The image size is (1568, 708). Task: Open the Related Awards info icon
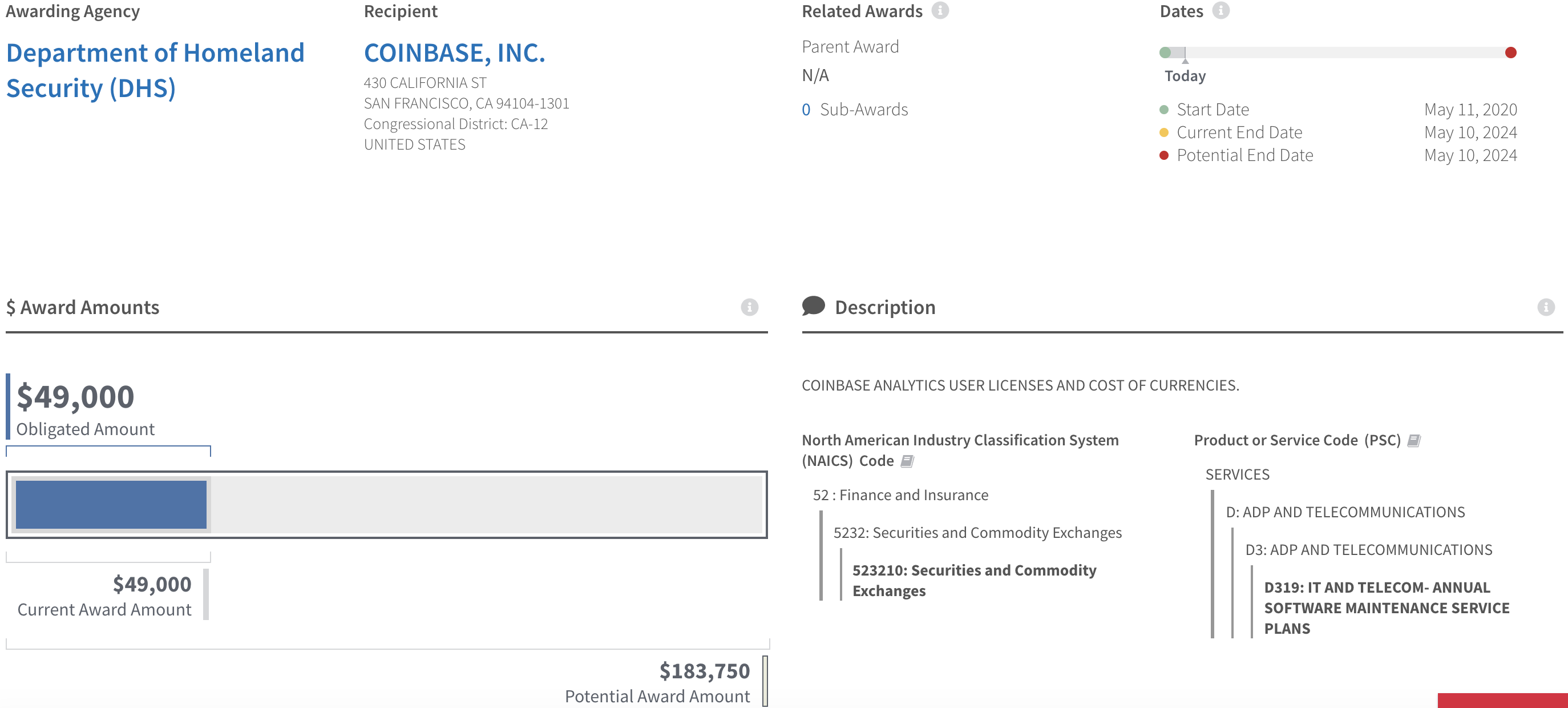[x=940, y=11]
